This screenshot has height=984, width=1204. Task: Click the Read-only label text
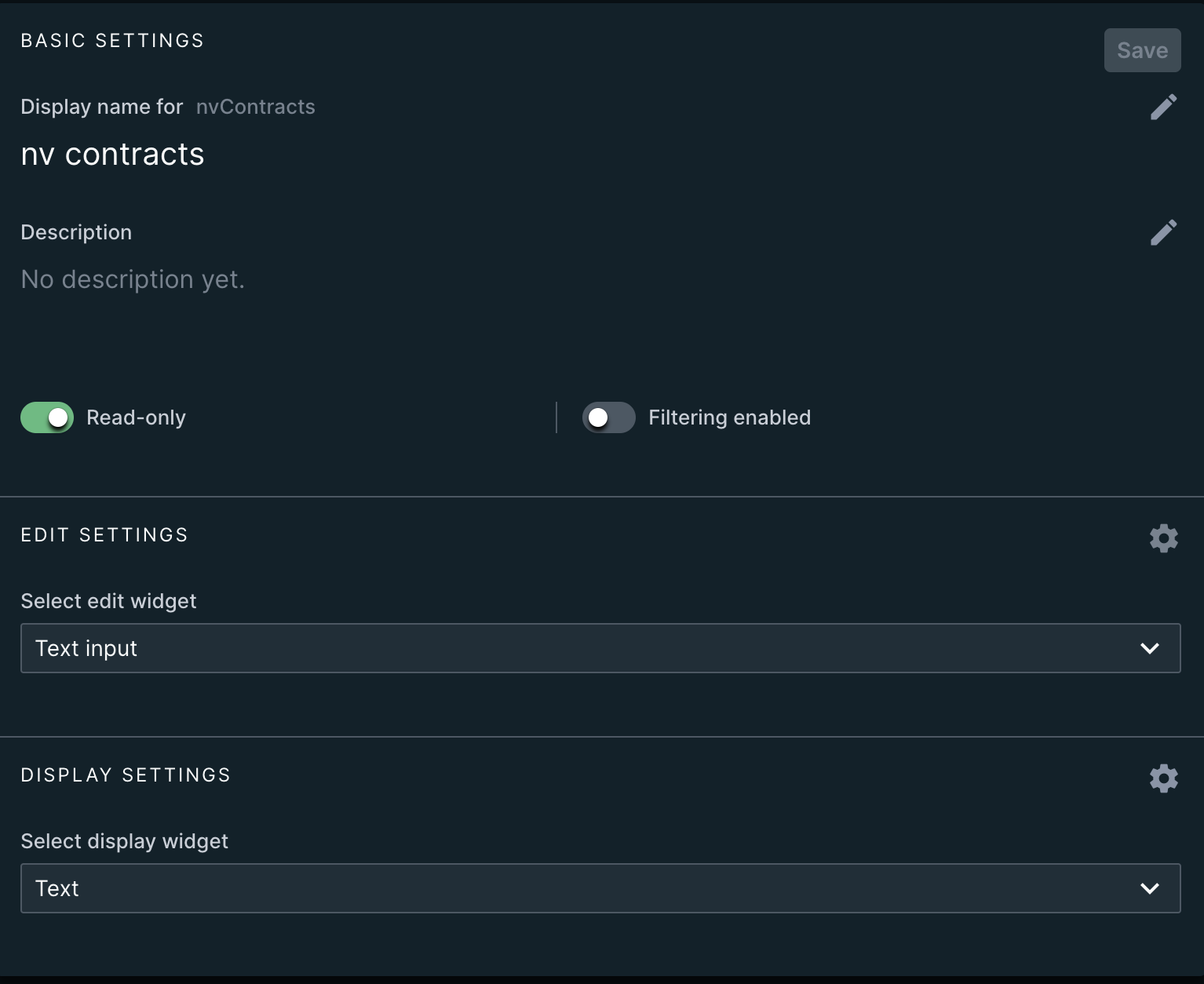click(136, 417)
